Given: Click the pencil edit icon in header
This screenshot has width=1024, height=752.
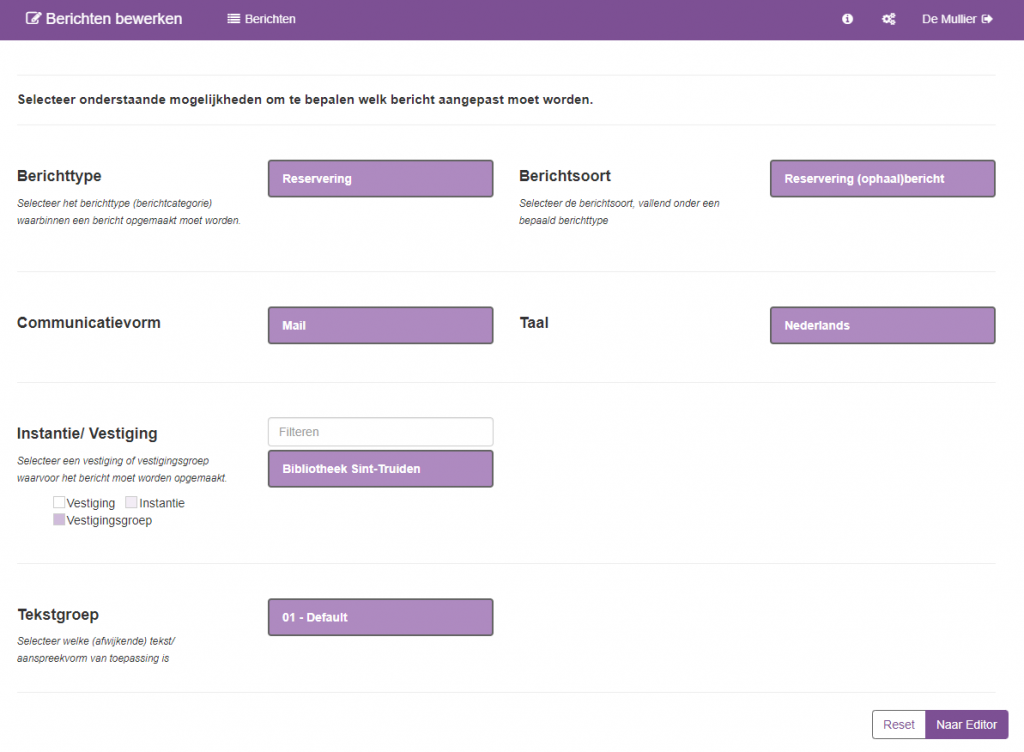Looking at the screenshot, I should tap(33, 19).
